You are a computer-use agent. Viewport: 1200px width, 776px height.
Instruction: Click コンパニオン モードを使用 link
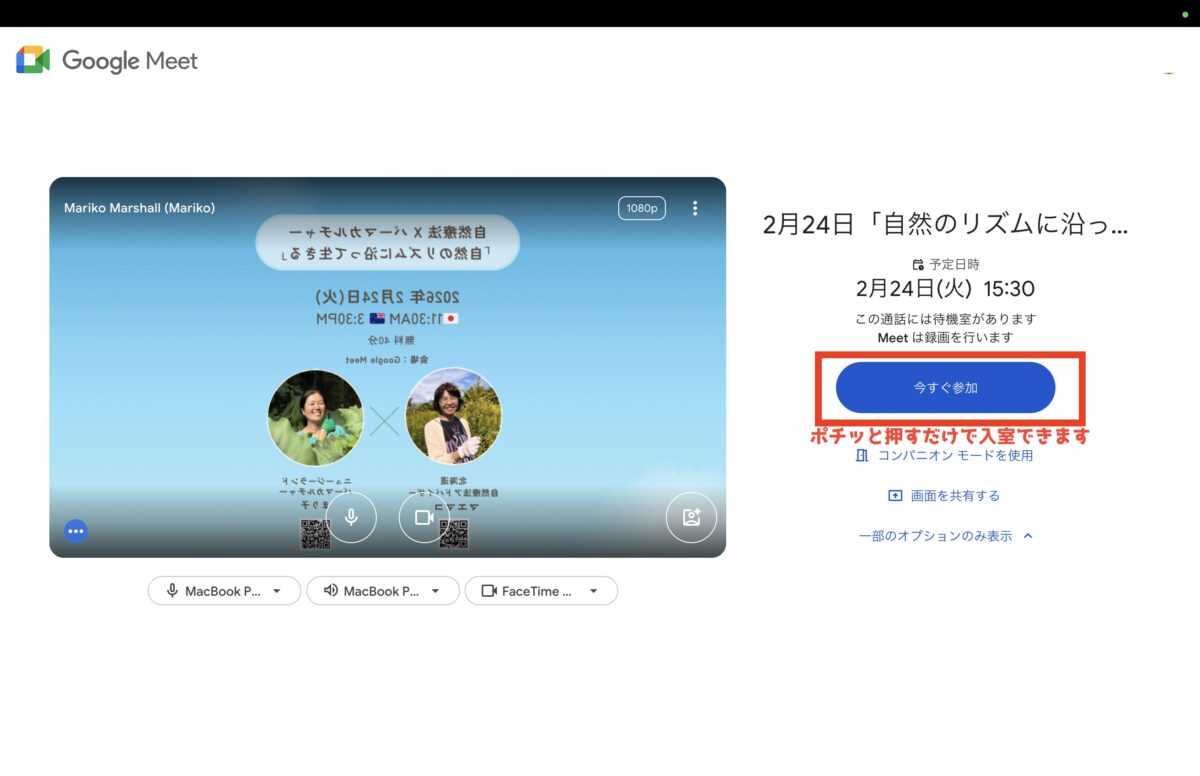954,455
